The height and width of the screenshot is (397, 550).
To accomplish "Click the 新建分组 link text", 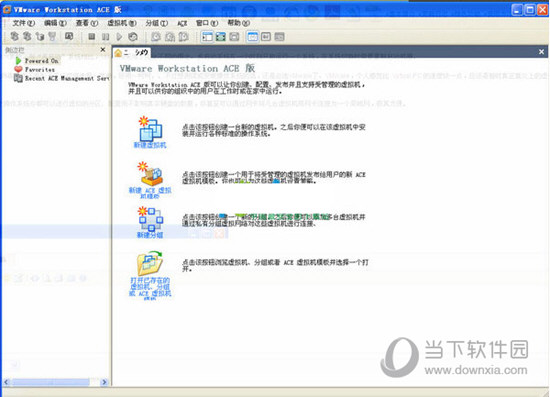I will click(150, 235).
